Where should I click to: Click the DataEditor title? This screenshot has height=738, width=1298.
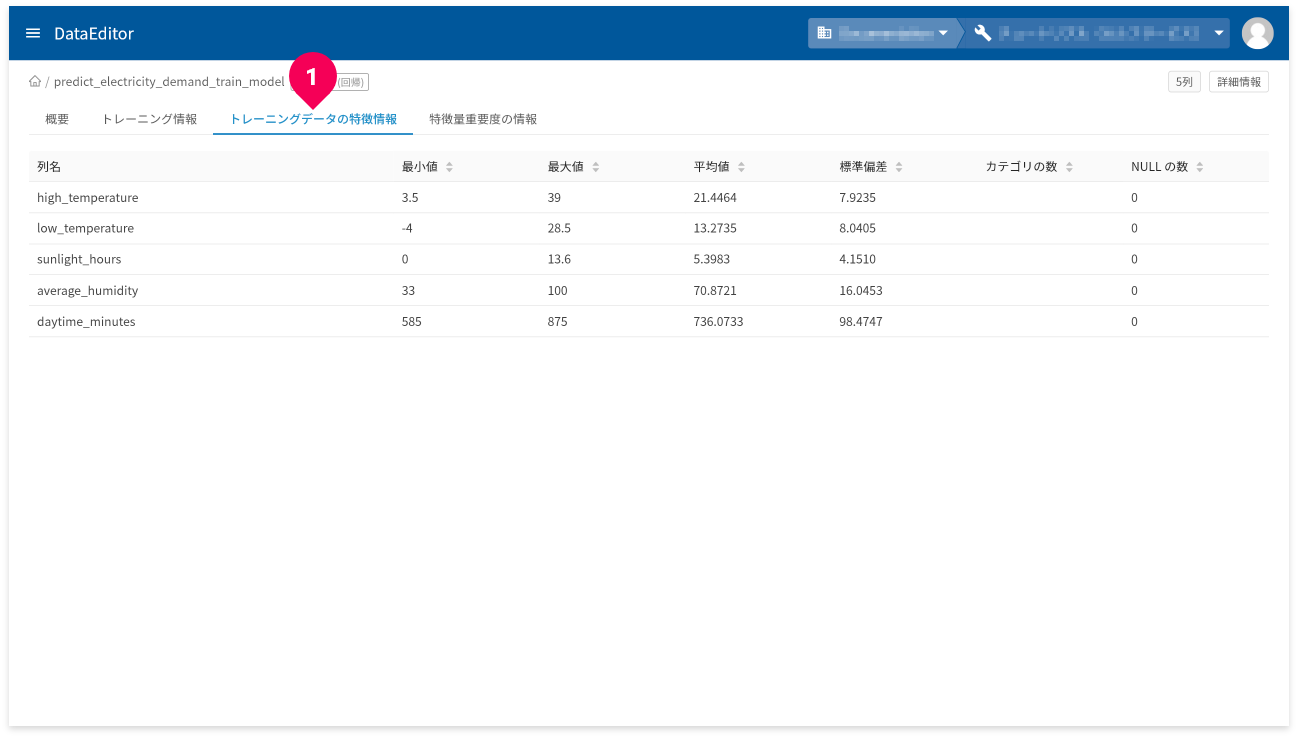pyautogui.click(x=94, y=34)
